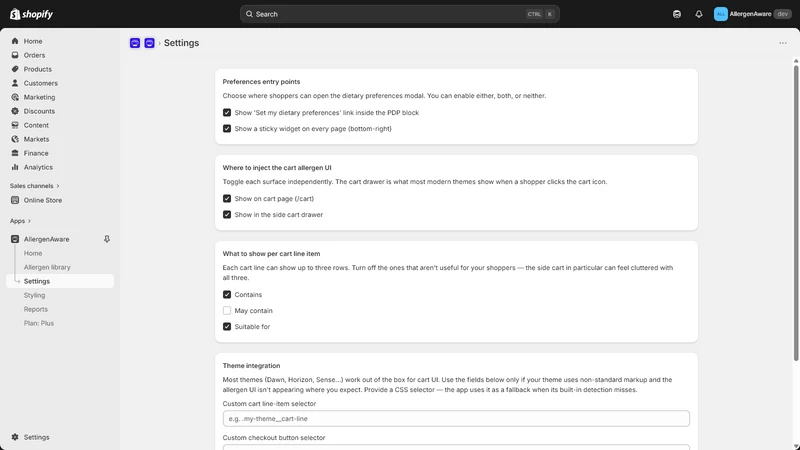Open Shopify Settings at bottom of sidebar
Image resolution: width=800 pixels, height=450 pixels.
(x=37, y=437)
